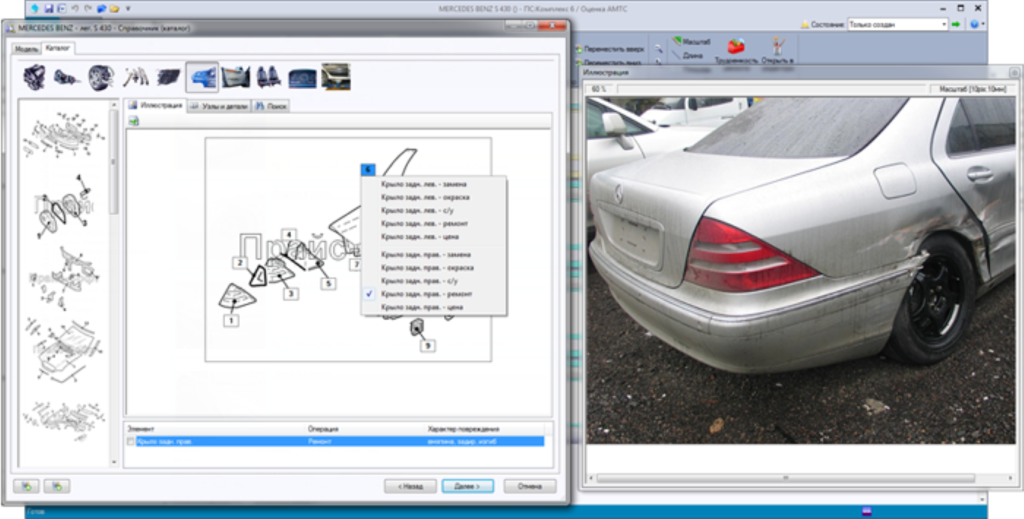Select the door panel category icon
The width and height of the screenshot is (1024, 519).
coord(235,77)
